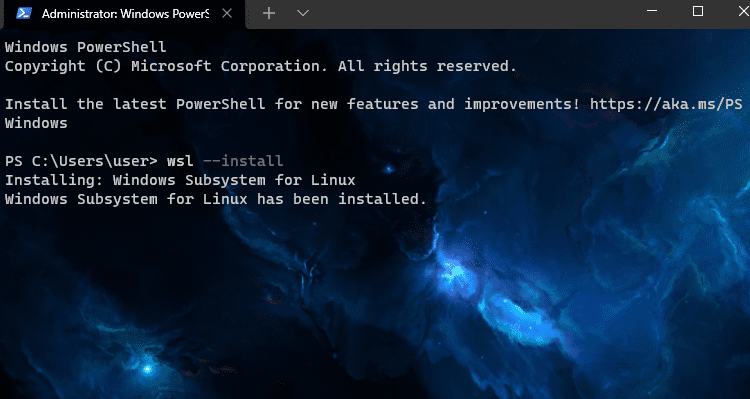Click the 'Windows PowerShell' header line

click(86, 47)
